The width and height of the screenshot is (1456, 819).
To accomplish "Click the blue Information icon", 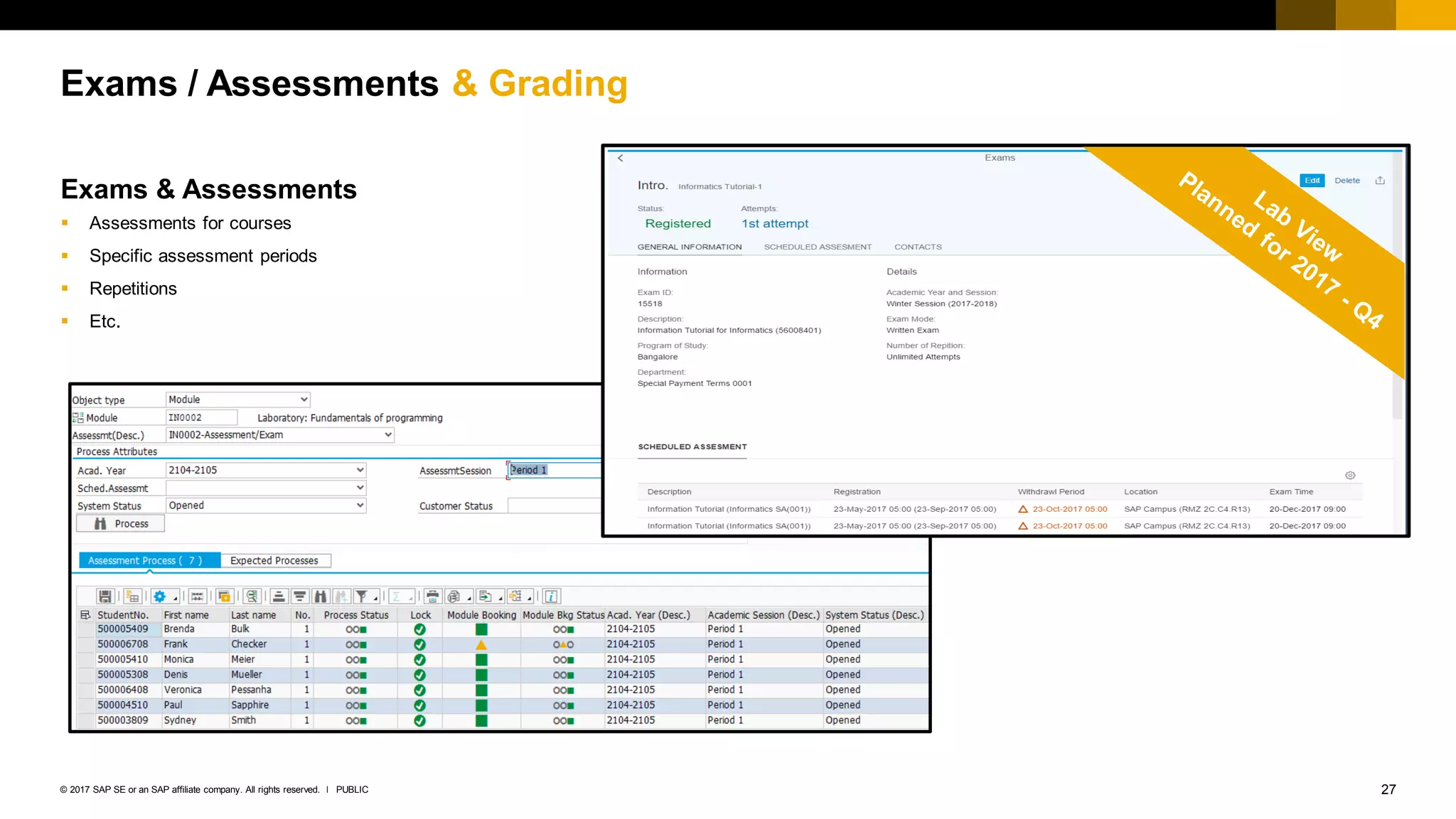I will click(x=551, y=596).
